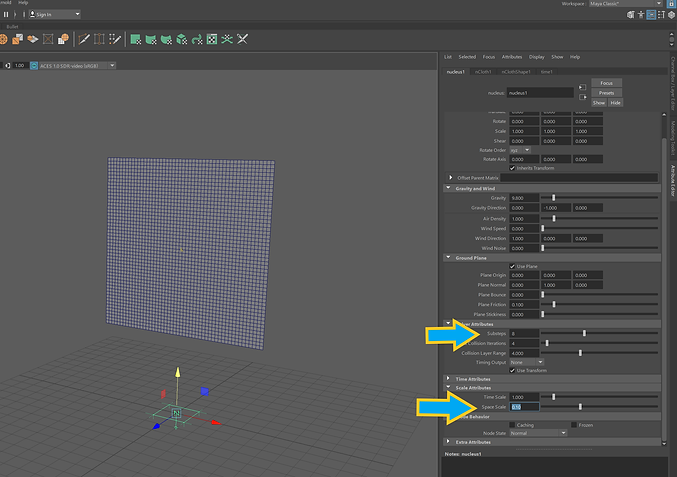The width and height of the screenshot is (677, 477).
Task: Open the Modeling Toolkit side tab
Action: [x=673, y=138]
